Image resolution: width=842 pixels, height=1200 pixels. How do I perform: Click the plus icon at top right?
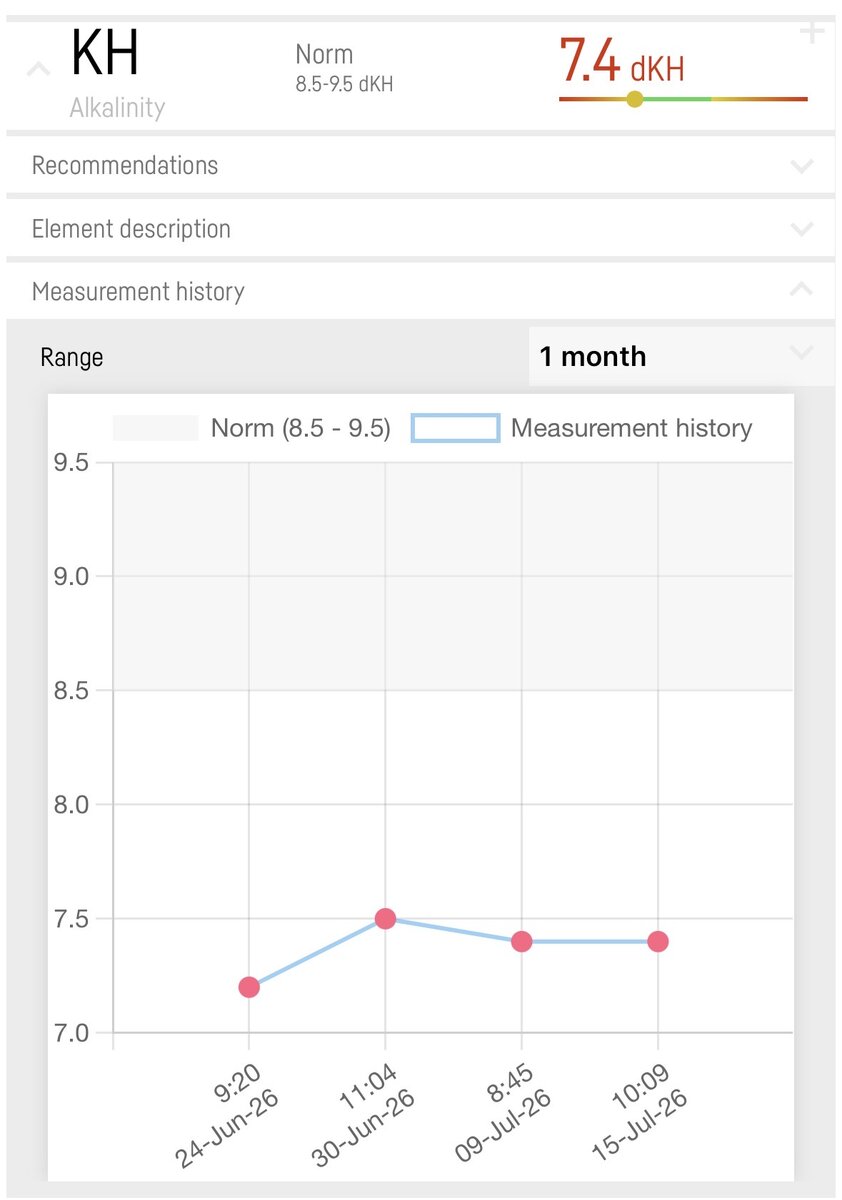[x=812, y=33]
